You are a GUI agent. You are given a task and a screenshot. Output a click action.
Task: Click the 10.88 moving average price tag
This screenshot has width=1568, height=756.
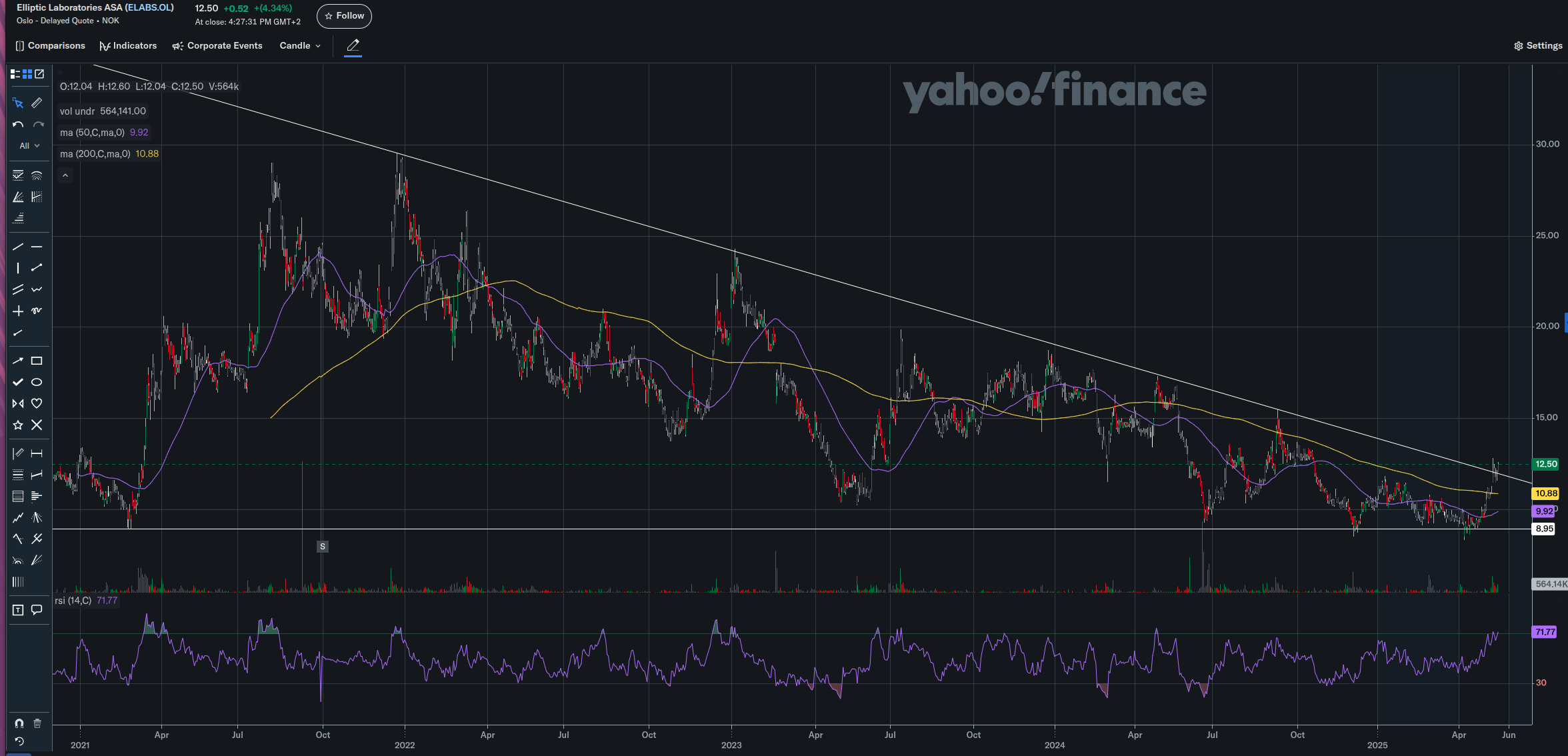(x=1545, y=493)
